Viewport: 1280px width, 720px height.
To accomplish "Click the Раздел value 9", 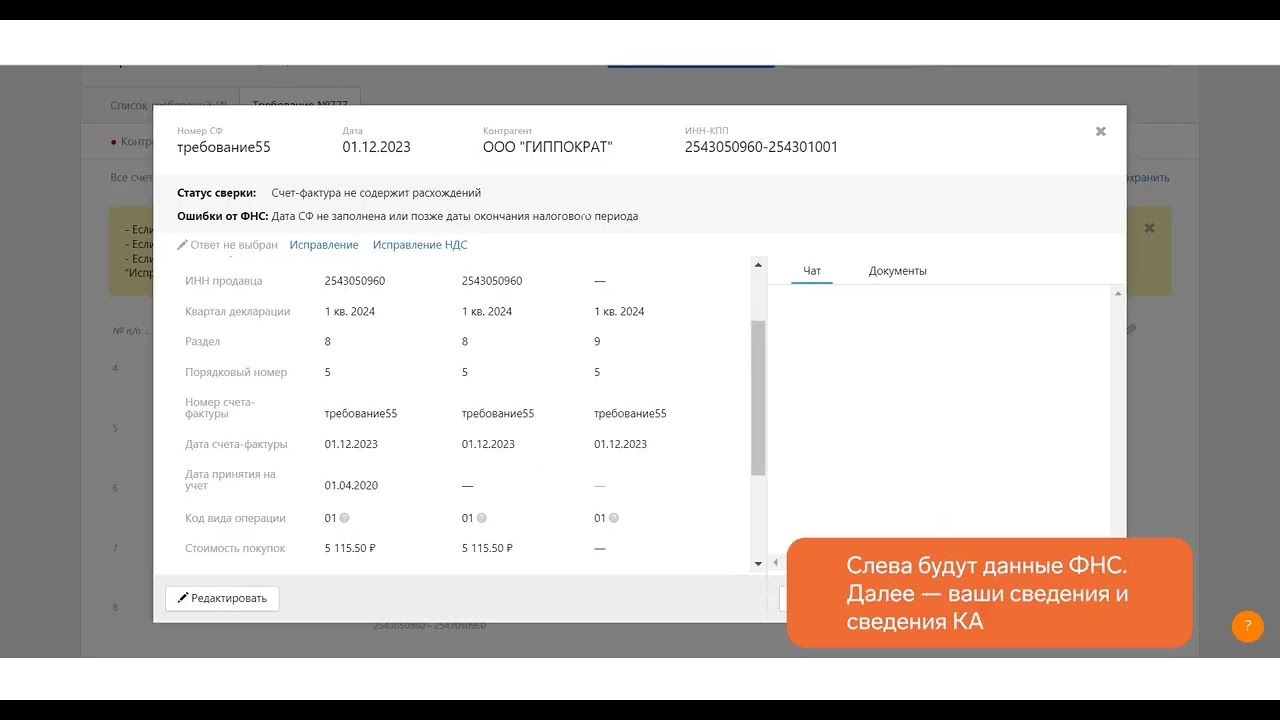I will [597, 341].
